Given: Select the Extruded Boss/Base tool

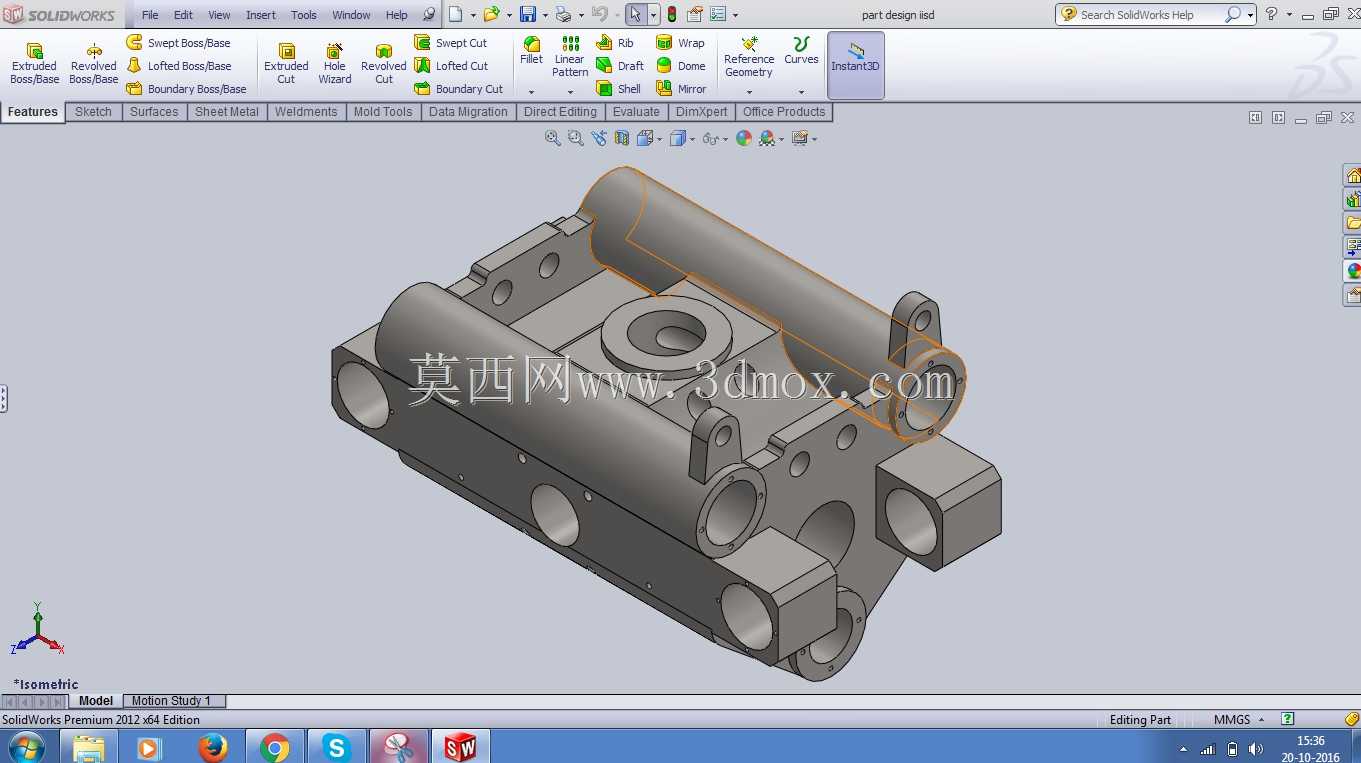Looking at the screenshot, I should pyautogui.click(x=35, y=64).
